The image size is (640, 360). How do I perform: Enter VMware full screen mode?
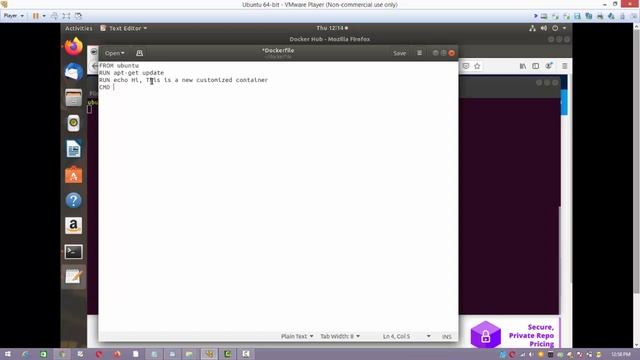[x=66, y=16]
